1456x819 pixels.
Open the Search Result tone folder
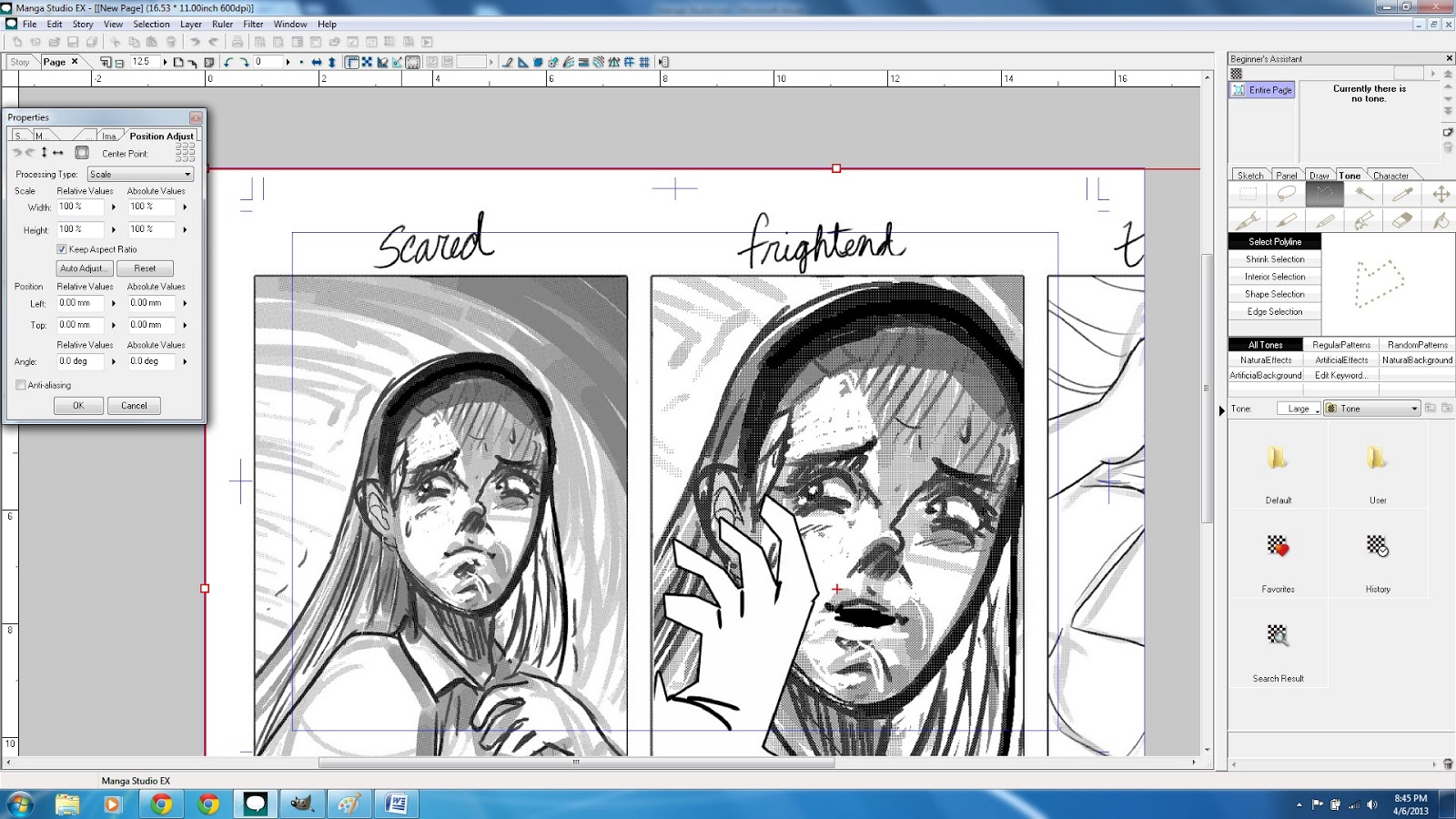1278,635
